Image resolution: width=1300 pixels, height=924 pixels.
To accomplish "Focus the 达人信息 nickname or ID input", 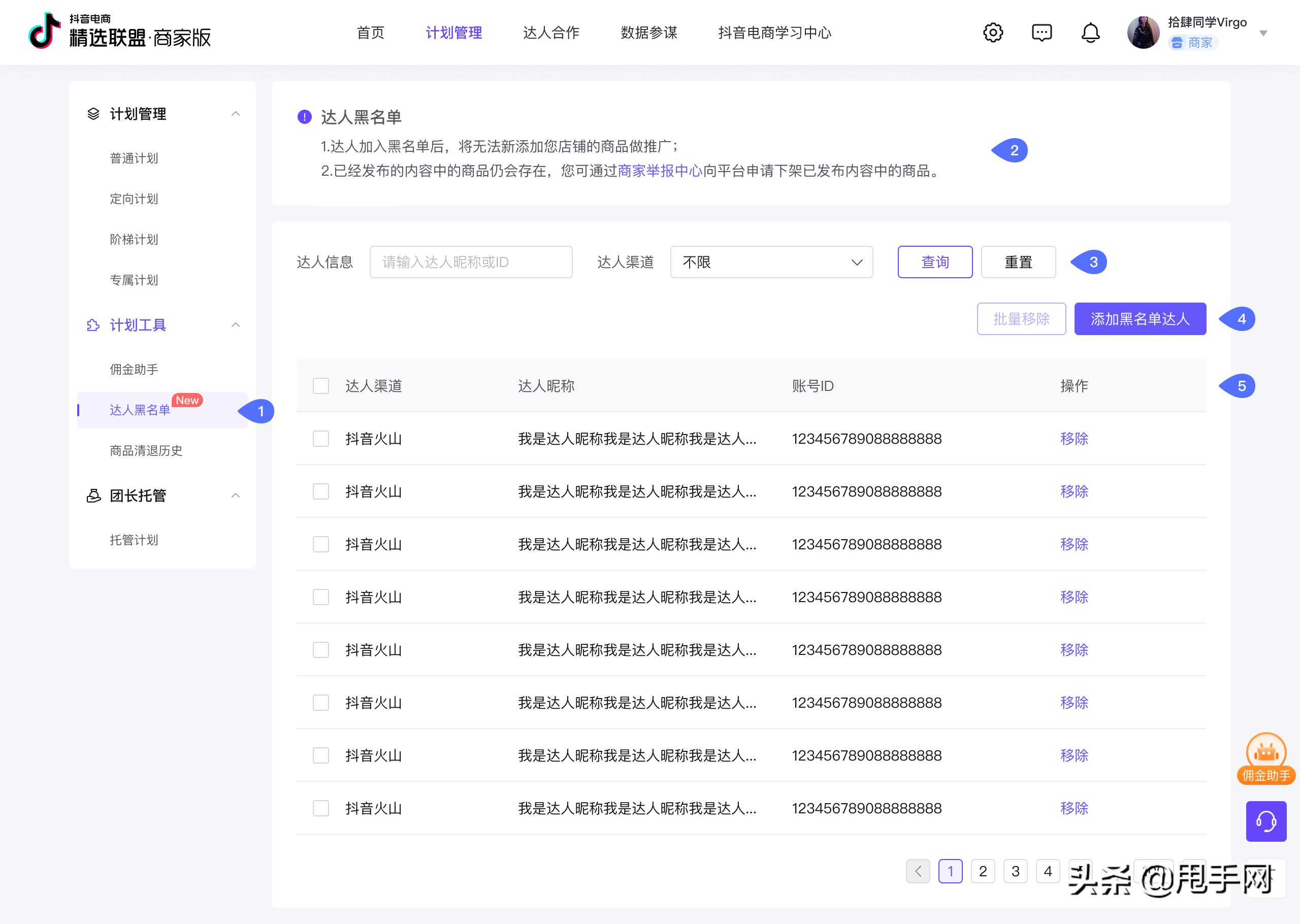I will (471, 262).
